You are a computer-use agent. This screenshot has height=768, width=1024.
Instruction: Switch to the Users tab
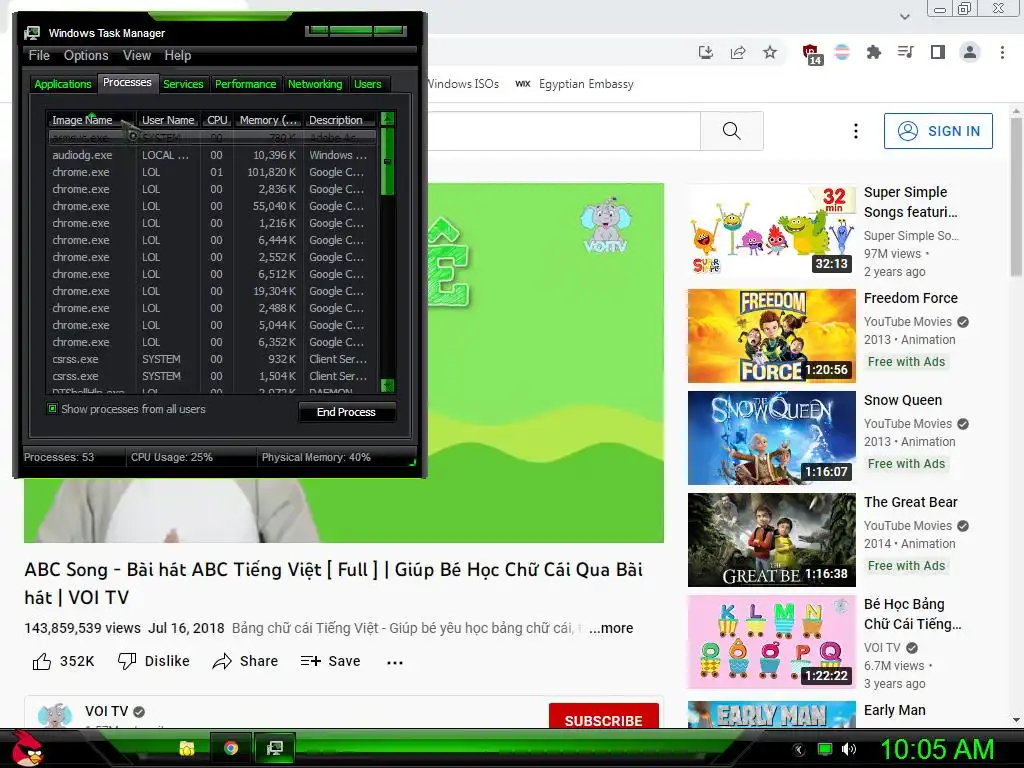[x=368, y=84]
